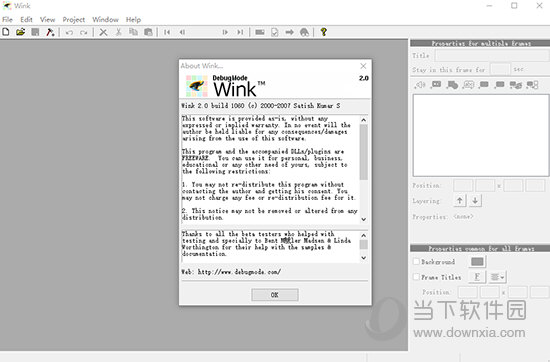The height and width of the screenshot is (362, 550).
Task: Click the add audio speaker icon
Action: click(420, 85)
